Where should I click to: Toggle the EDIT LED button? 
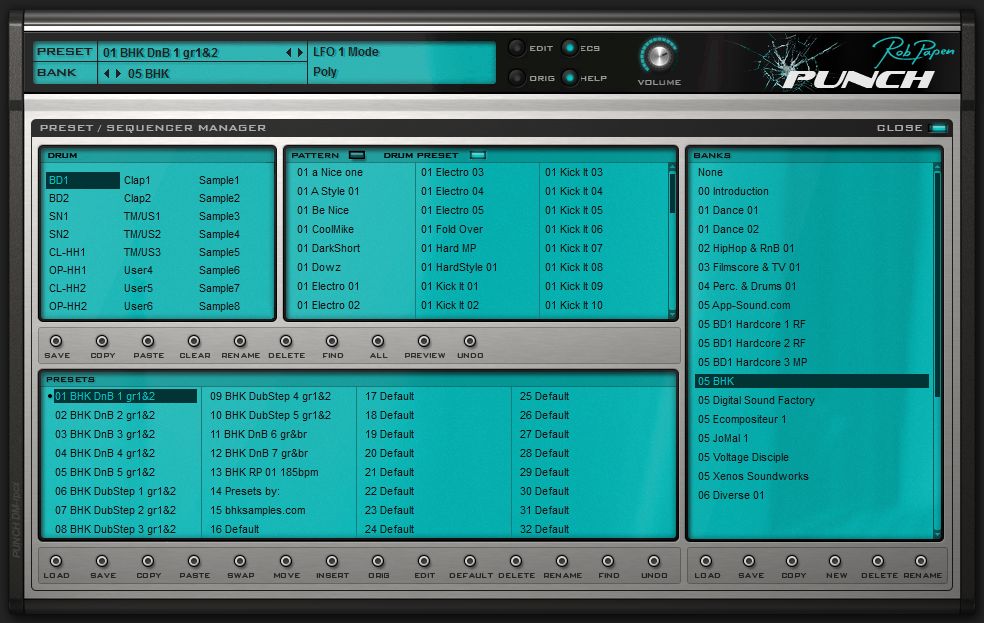click(516, 48)
